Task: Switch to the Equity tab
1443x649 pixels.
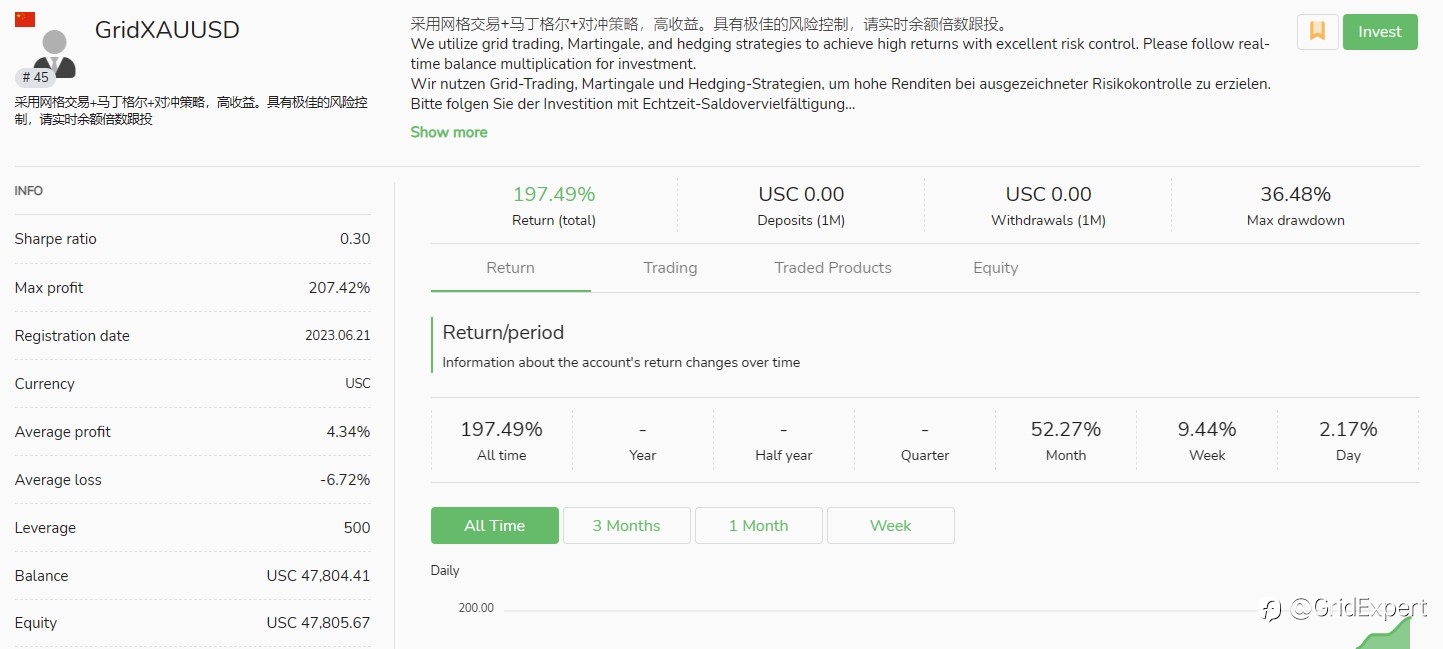Action: click(996, 268)
